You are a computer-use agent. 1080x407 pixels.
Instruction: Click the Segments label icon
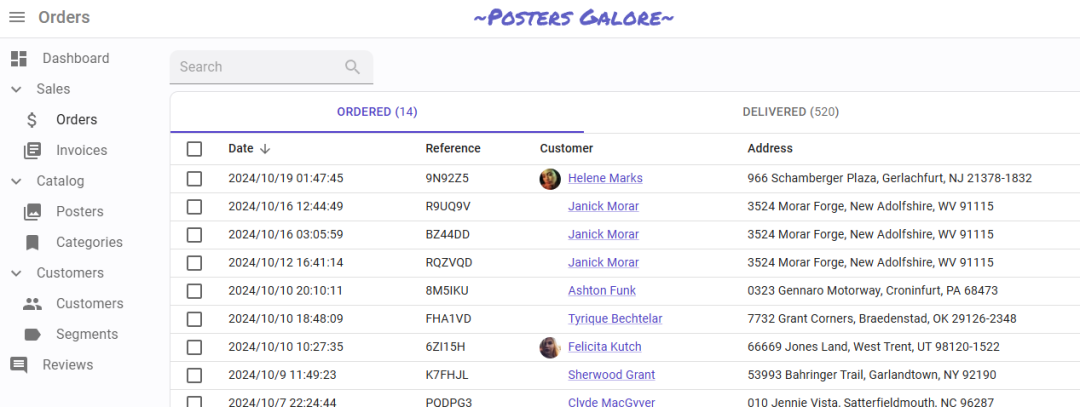(x=32, y=335)
